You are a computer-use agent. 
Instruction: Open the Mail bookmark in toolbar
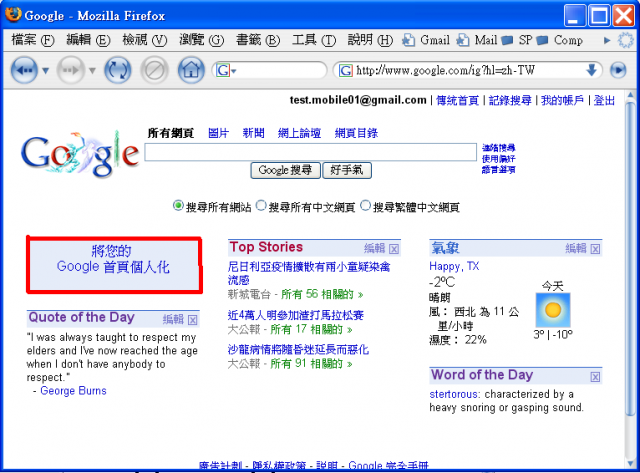coord(477,40)
